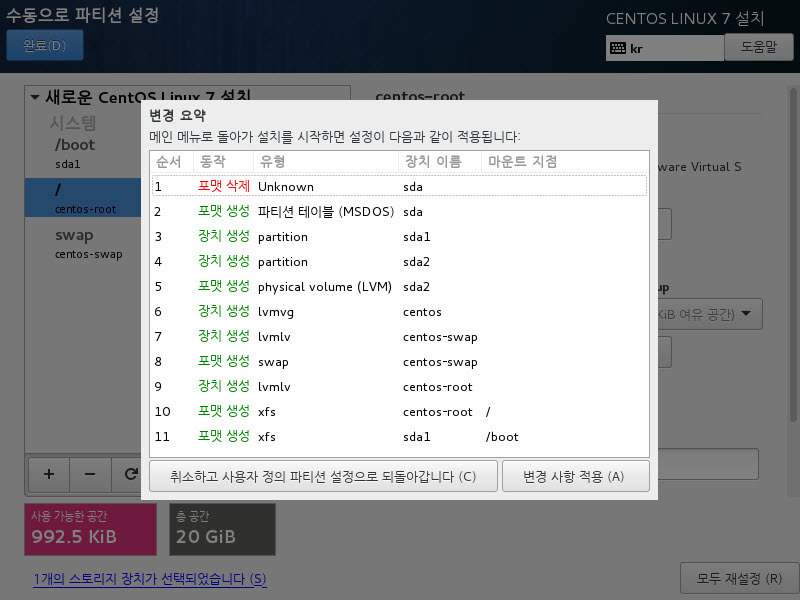Sort by 유형 column header
800x600 pixels.
pyautogui.click(x=326, y=162)
